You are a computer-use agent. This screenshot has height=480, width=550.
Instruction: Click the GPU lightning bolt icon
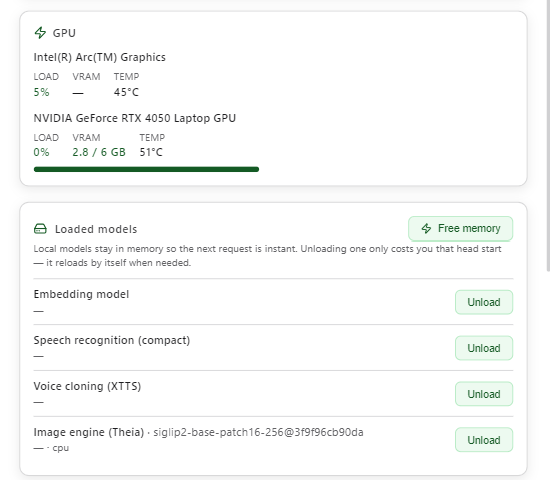pos(40,33)
